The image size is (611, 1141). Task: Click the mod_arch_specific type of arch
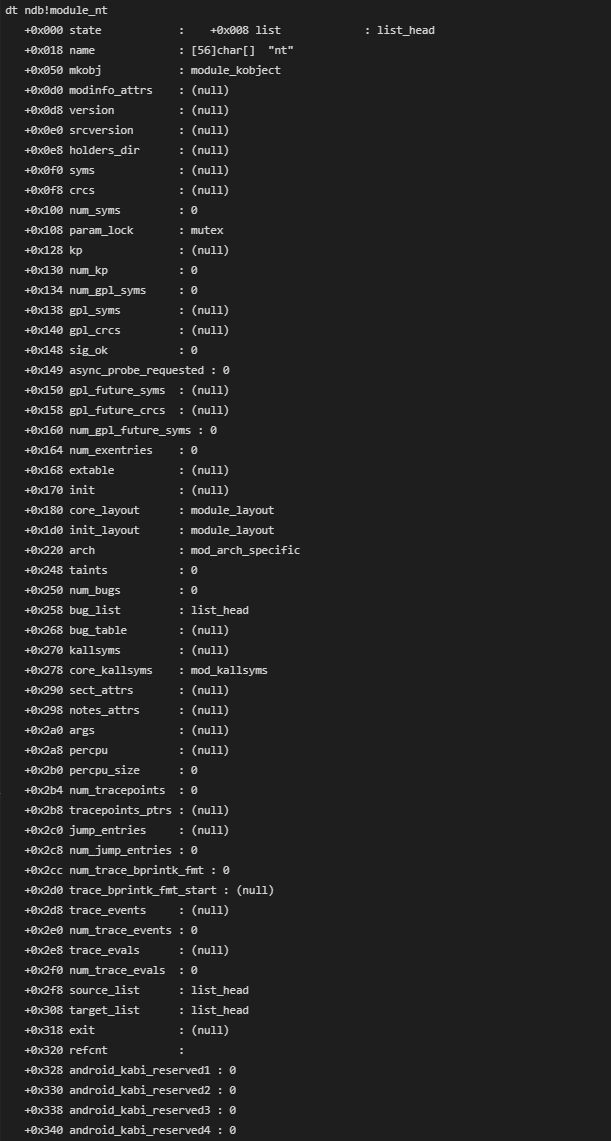pos(245,550)
